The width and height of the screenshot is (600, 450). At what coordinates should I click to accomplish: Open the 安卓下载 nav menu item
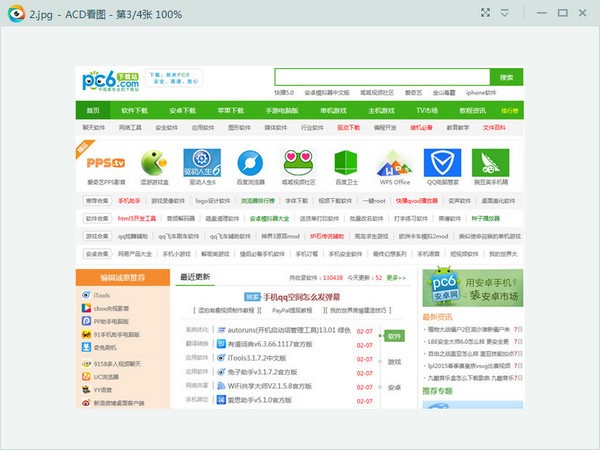point(183,111)
